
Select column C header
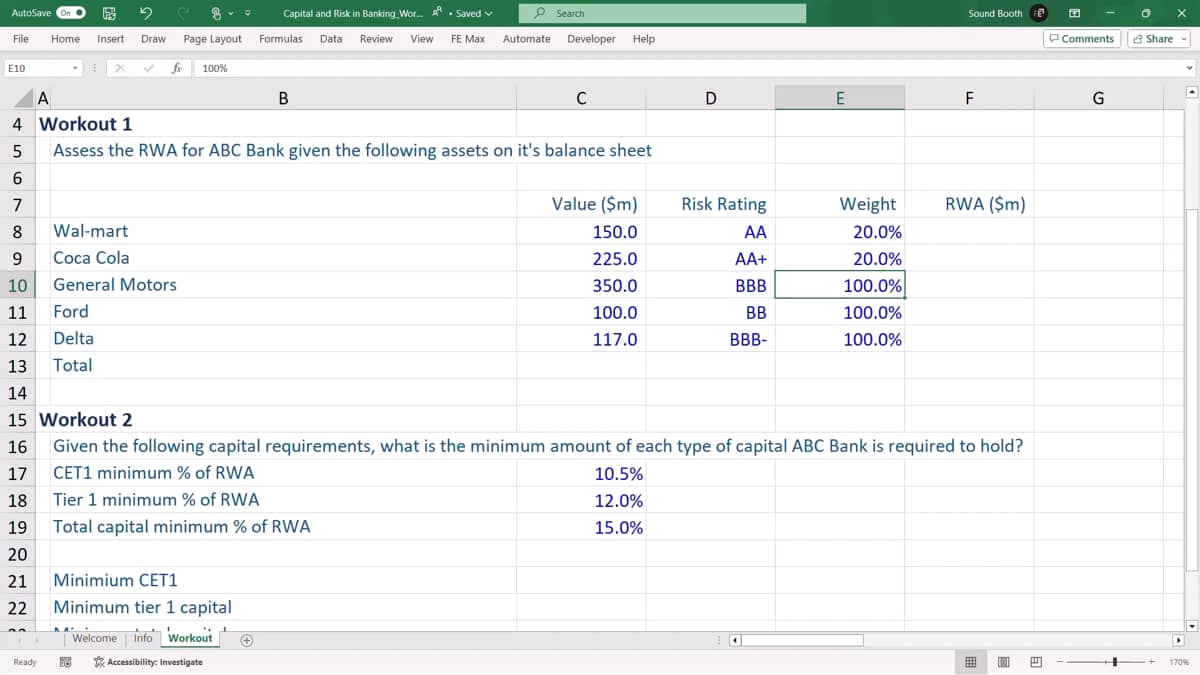581,98
